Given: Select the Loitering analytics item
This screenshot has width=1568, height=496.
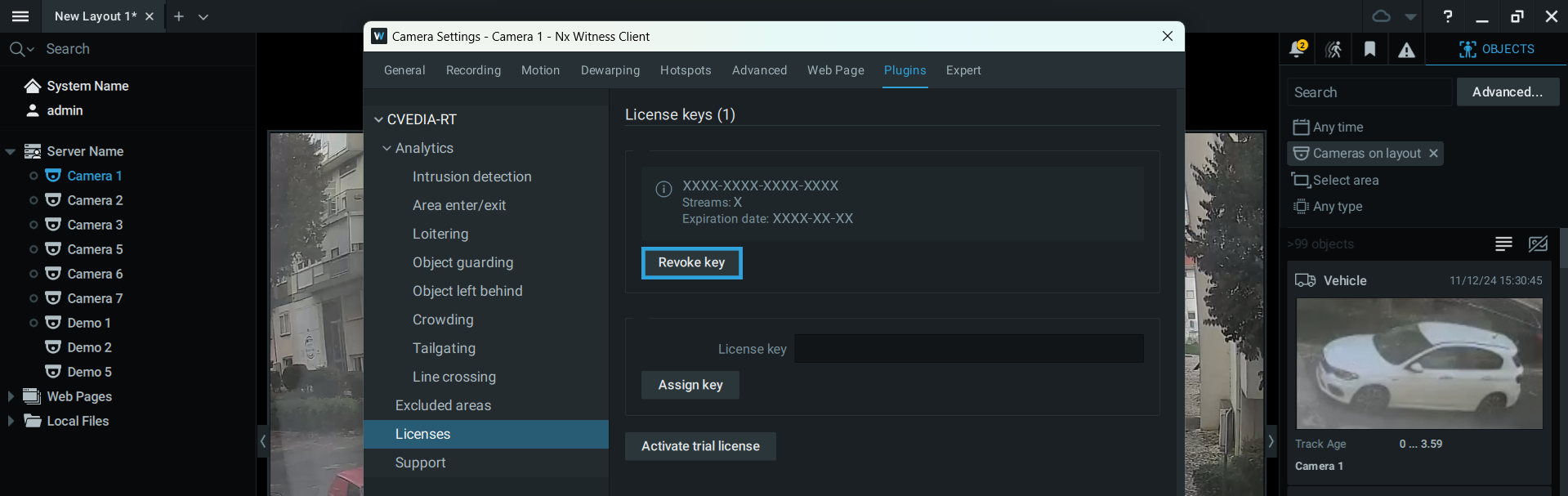Looking at the screenshot, I should (x=440, y=234).
